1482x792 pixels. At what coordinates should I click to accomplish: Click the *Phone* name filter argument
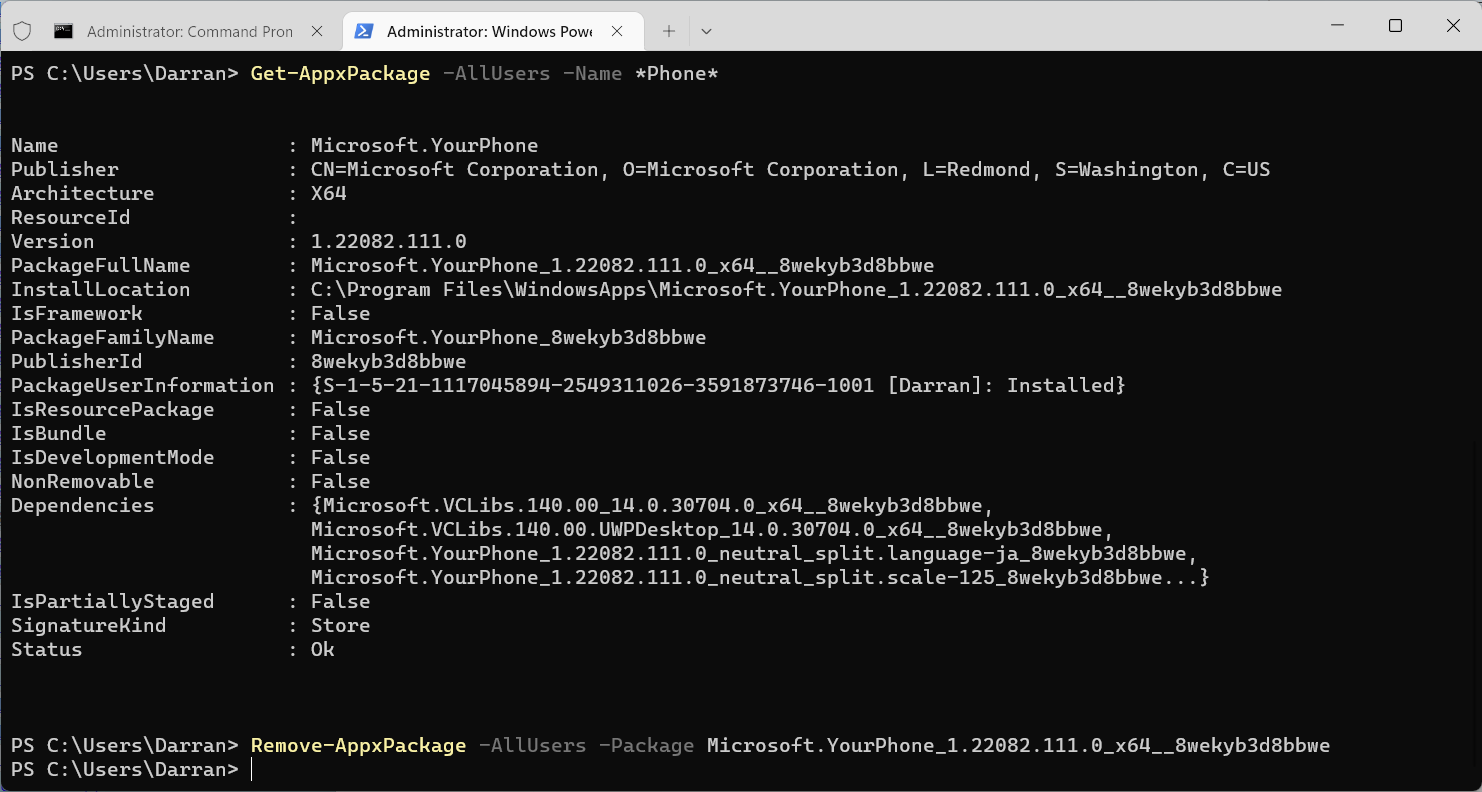point(677,74)
